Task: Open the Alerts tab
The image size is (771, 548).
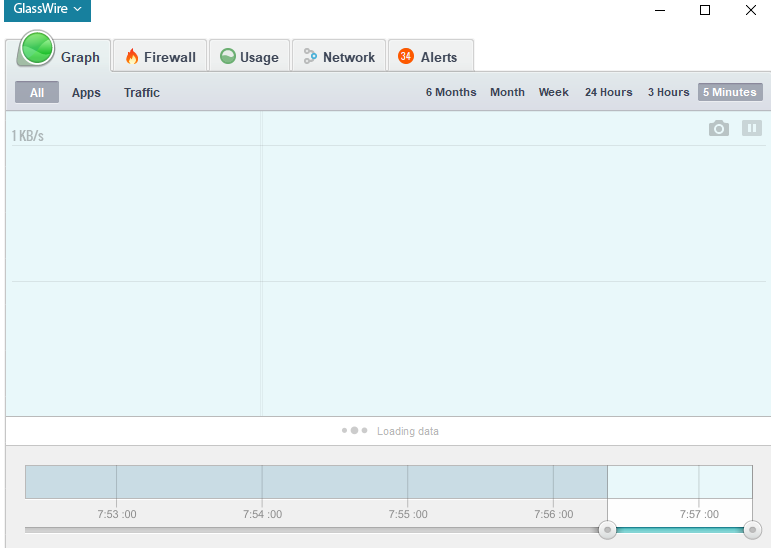Action: pos(429,57)
